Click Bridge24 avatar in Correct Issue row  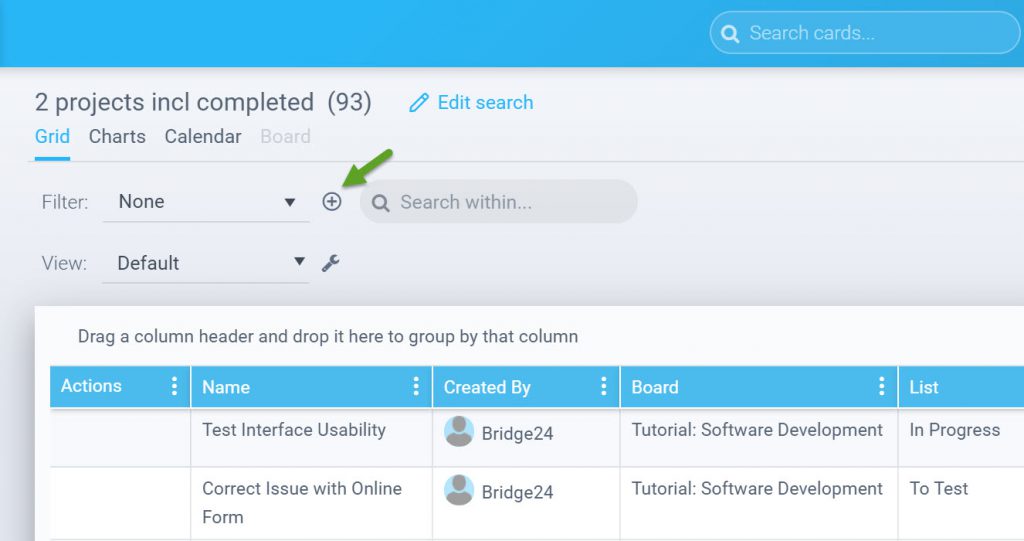click(x=458, y=490)
